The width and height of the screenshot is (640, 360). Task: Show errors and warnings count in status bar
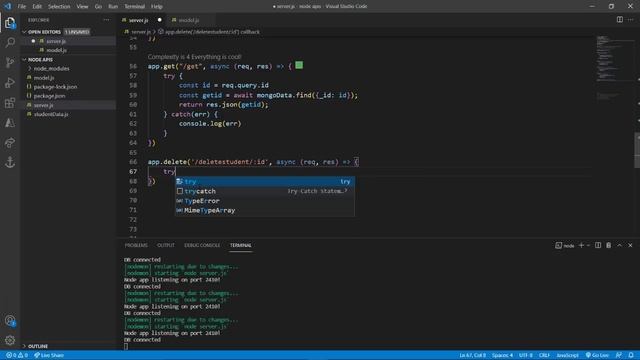pyautogui.click(x=17, y=355)
